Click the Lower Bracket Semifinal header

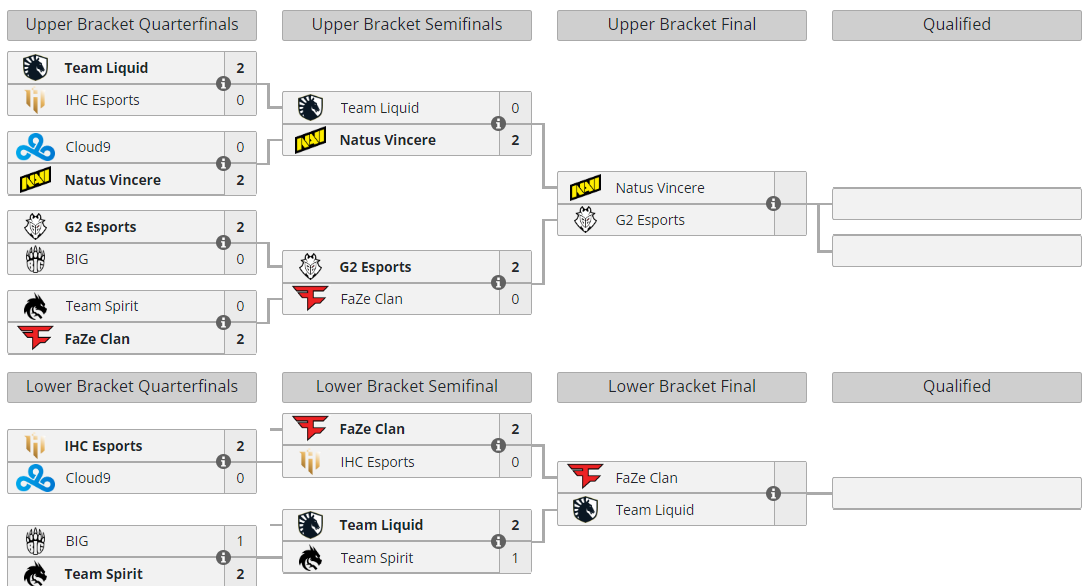pos(407,387)
